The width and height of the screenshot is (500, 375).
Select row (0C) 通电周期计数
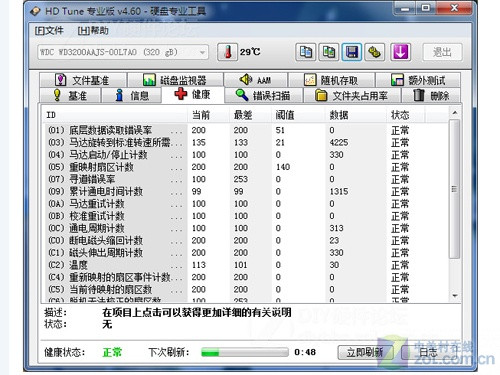[246, 228]
